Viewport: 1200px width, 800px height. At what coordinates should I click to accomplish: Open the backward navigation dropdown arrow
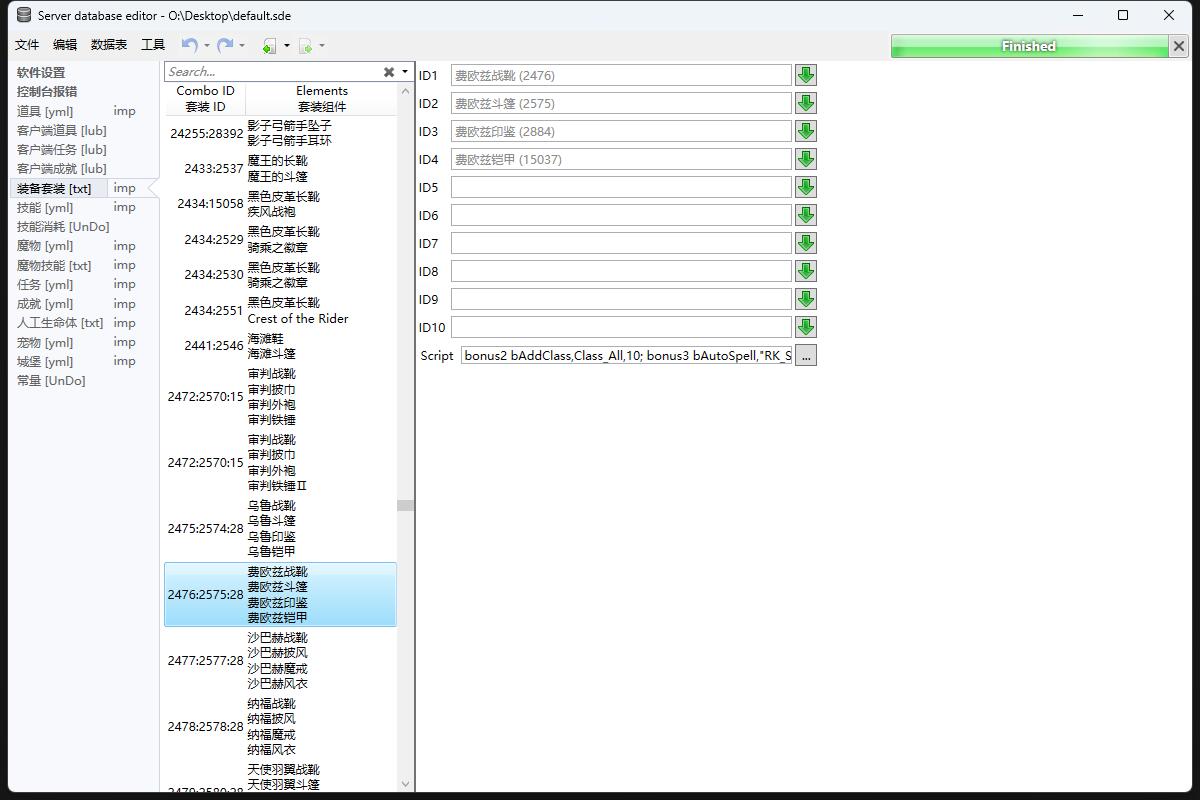point(287,46)
